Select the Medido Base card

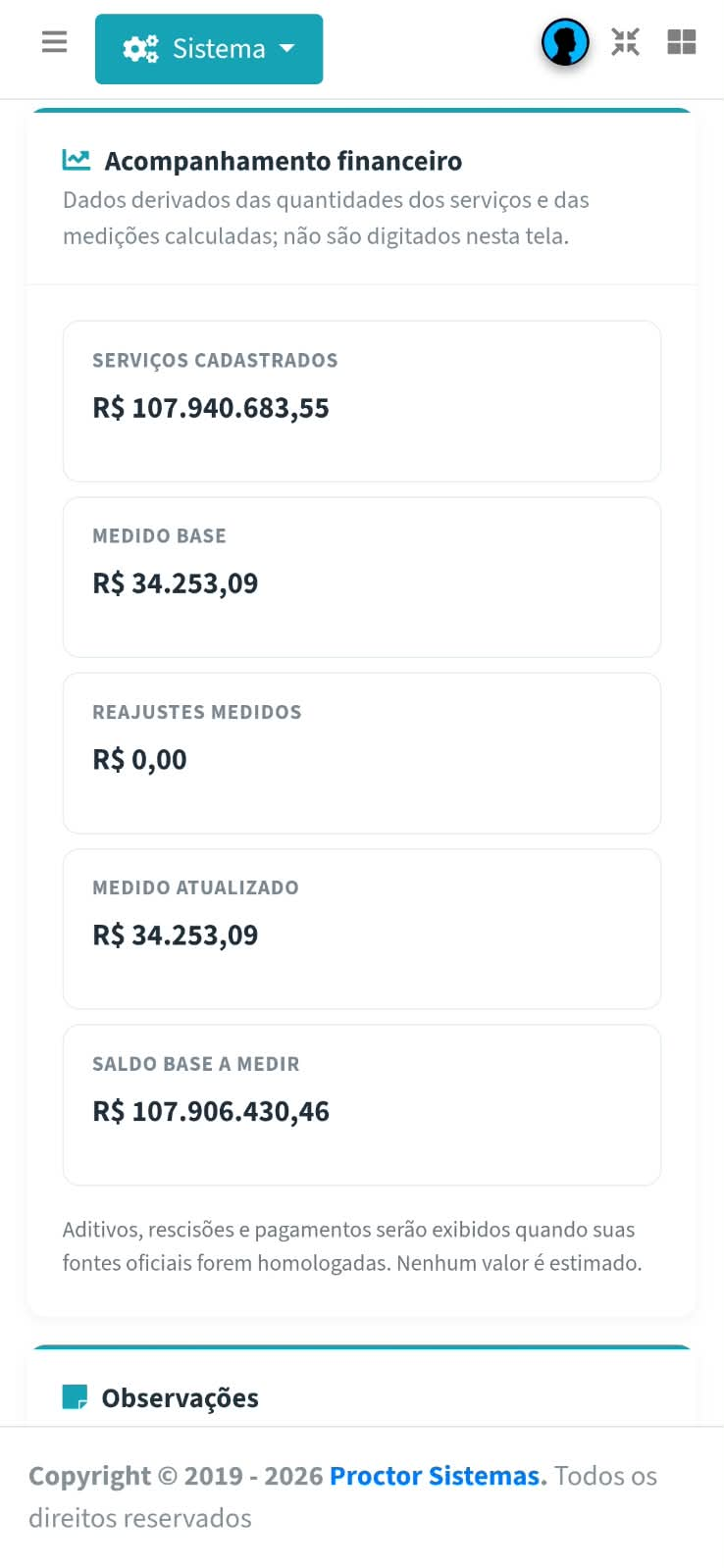click(362, 577)
